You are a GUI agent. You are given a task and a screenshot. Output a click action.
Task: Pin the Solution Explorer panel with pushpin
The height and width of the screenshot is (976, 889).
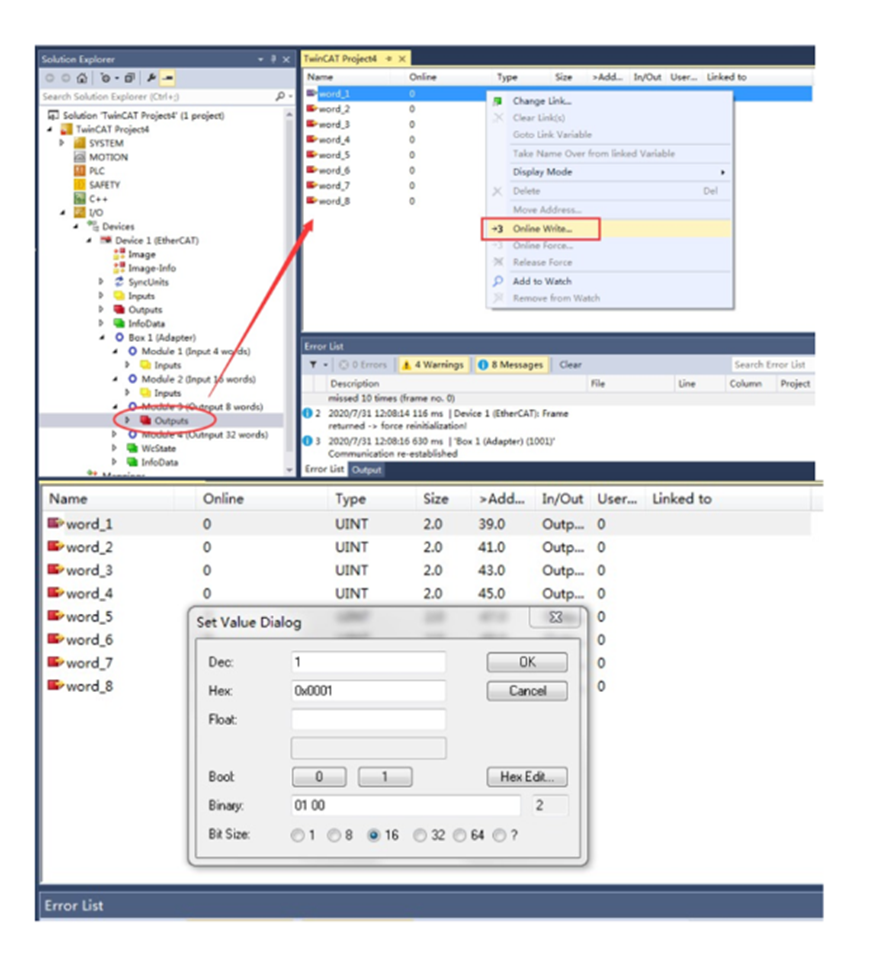point(273,59)
